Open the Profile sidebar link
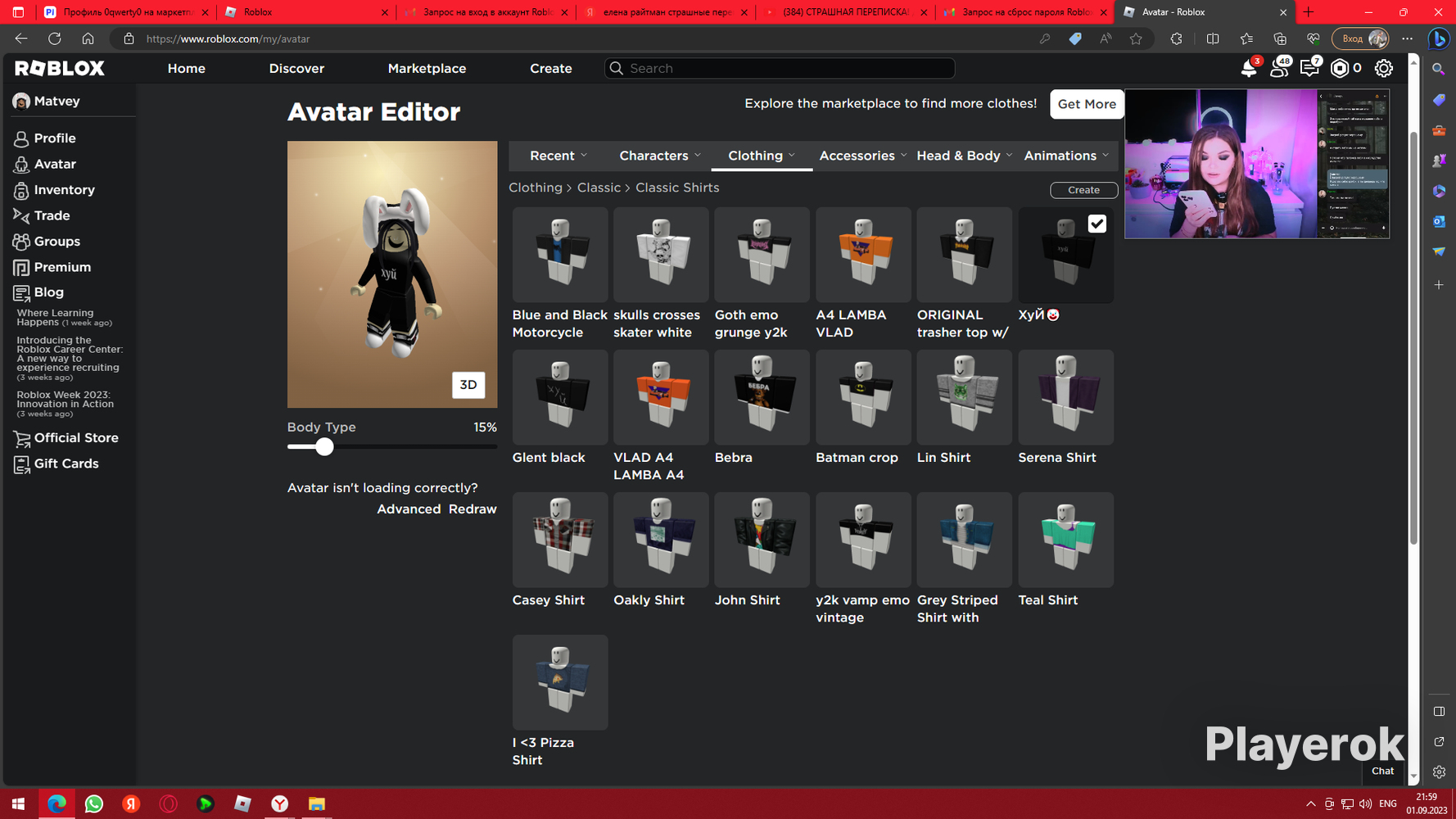 [x=55, y=138]
